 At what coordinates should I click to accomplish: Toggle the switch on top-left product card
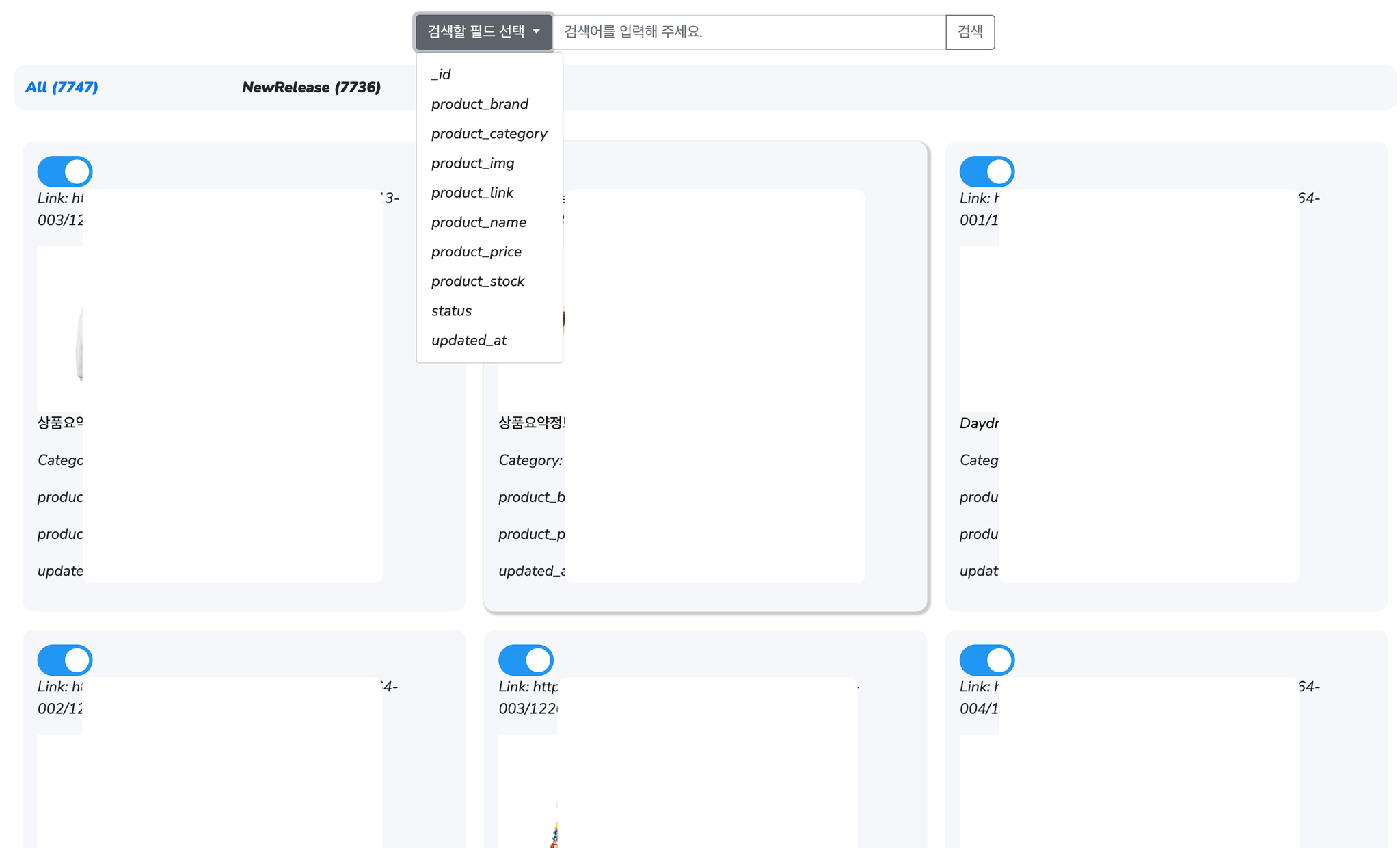coord(65,172)
